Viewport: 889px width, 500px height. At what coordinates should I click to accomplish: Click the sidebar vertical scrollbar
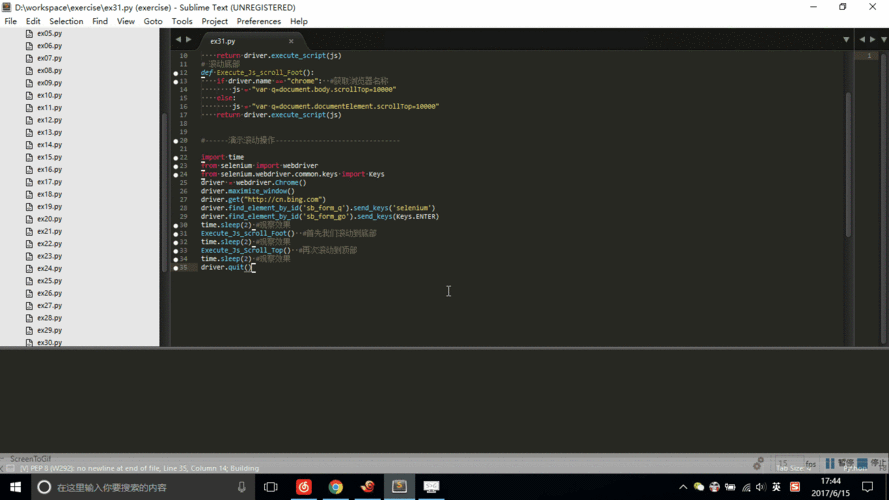[x=164, y=193]
